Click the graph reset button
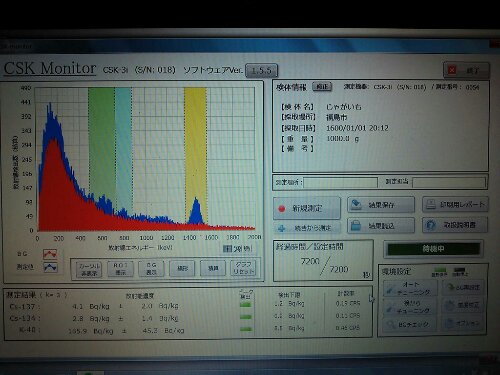 (x=243, y=268)
